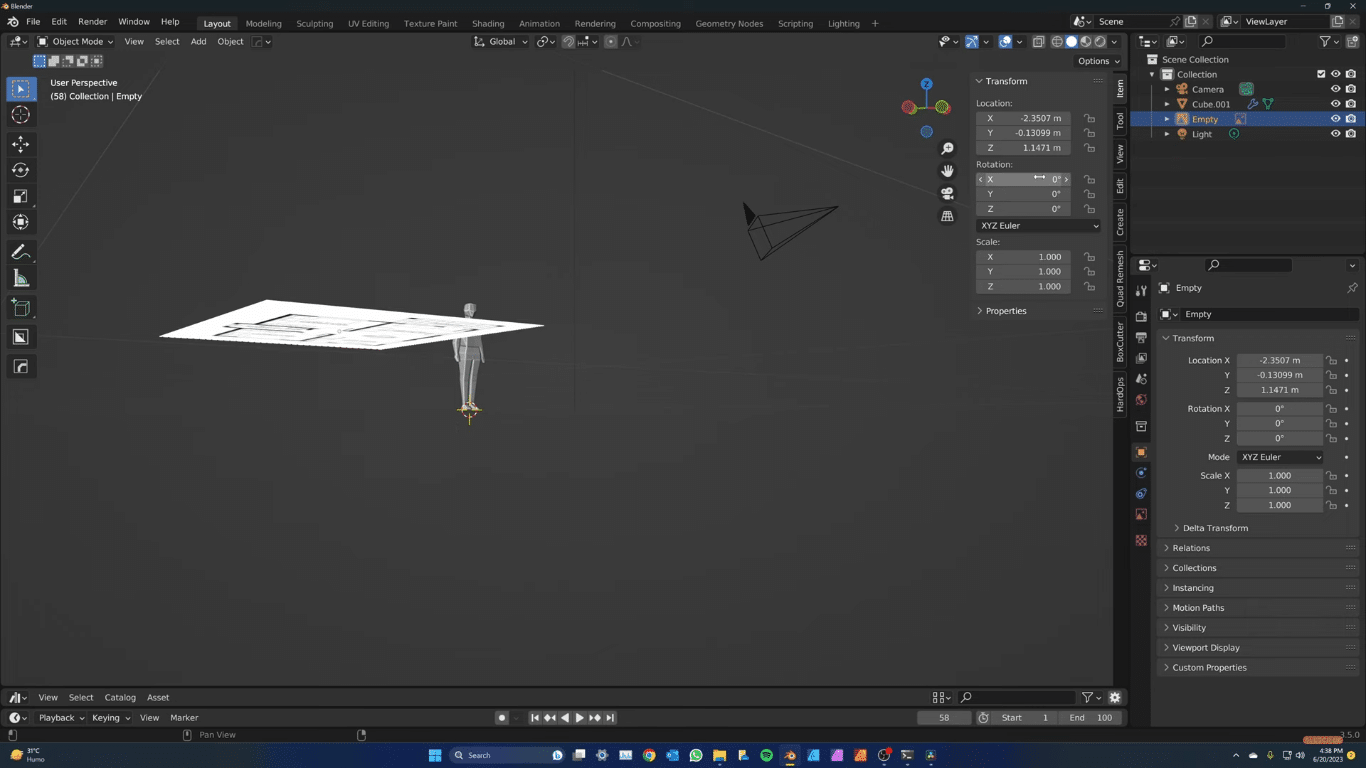1366x768 pixels.
Task: Click the Rotation X value slider
Action: click(1023, 178)
